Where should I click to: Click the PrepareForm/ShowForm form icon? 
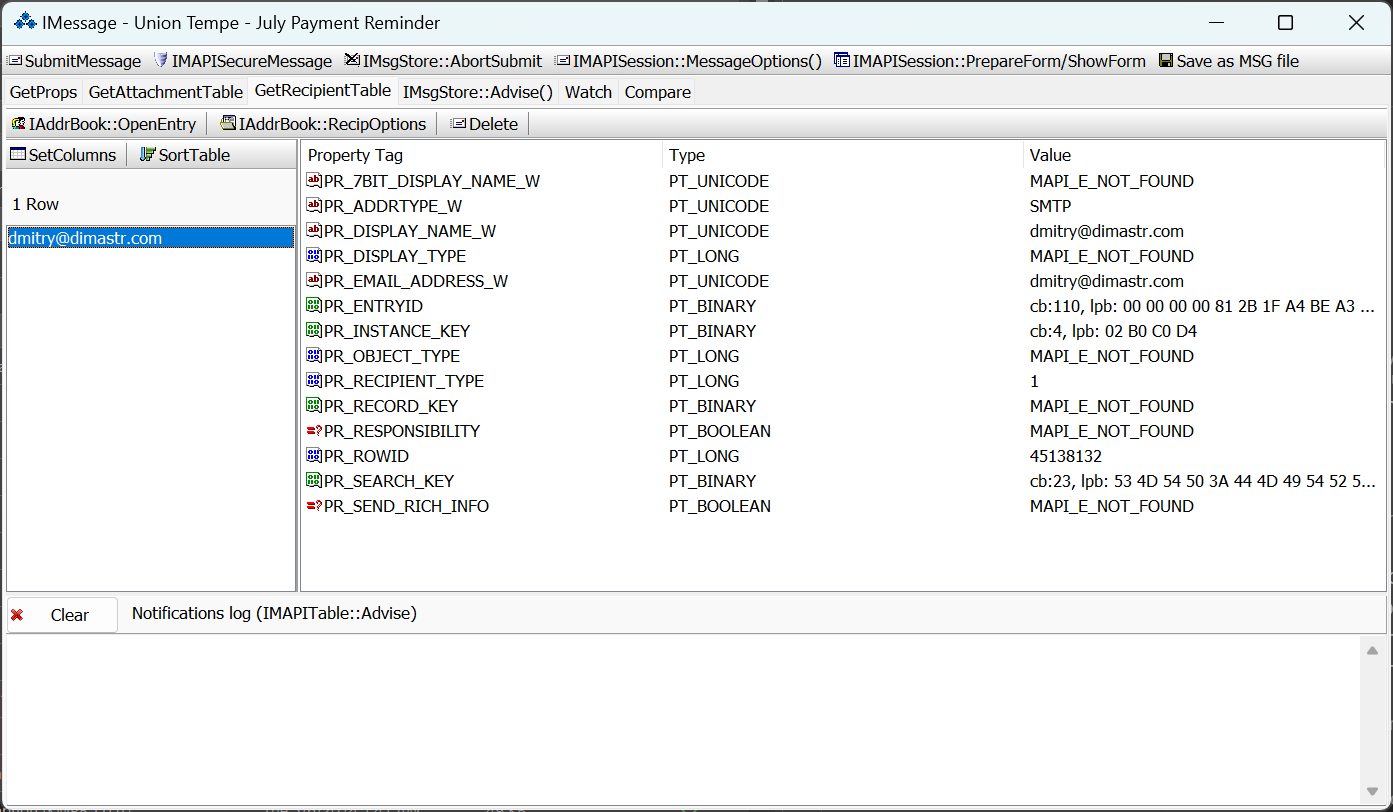pos(842,61)
